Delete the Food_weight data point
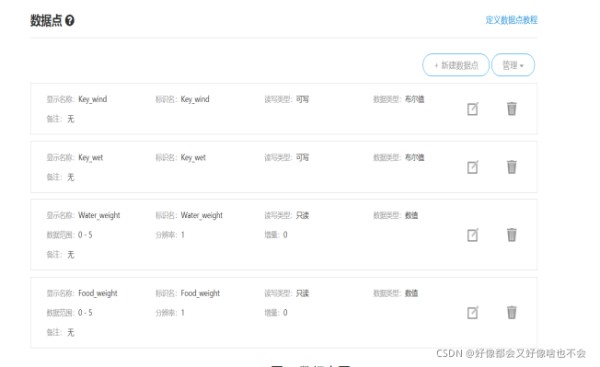The width and height of the screenshot is (600, 367). 512,312
